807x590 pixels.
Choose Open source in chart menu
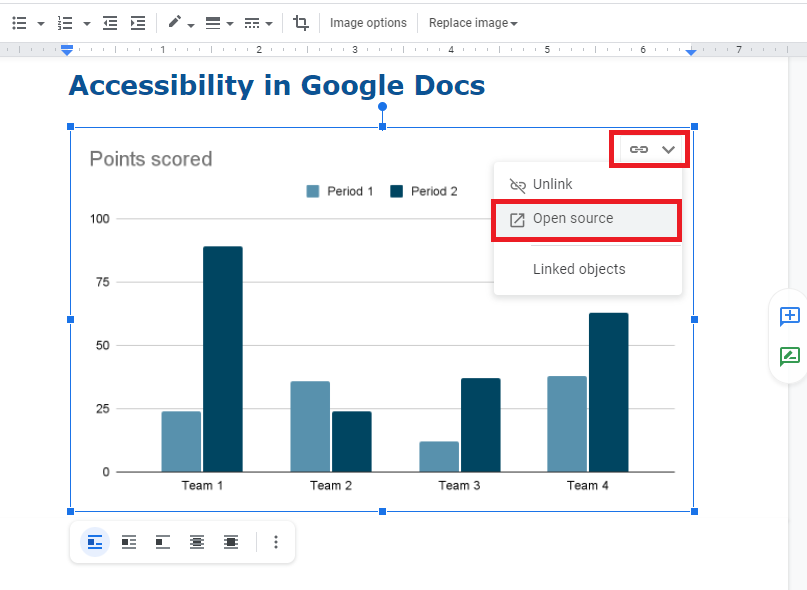[572, 219]
